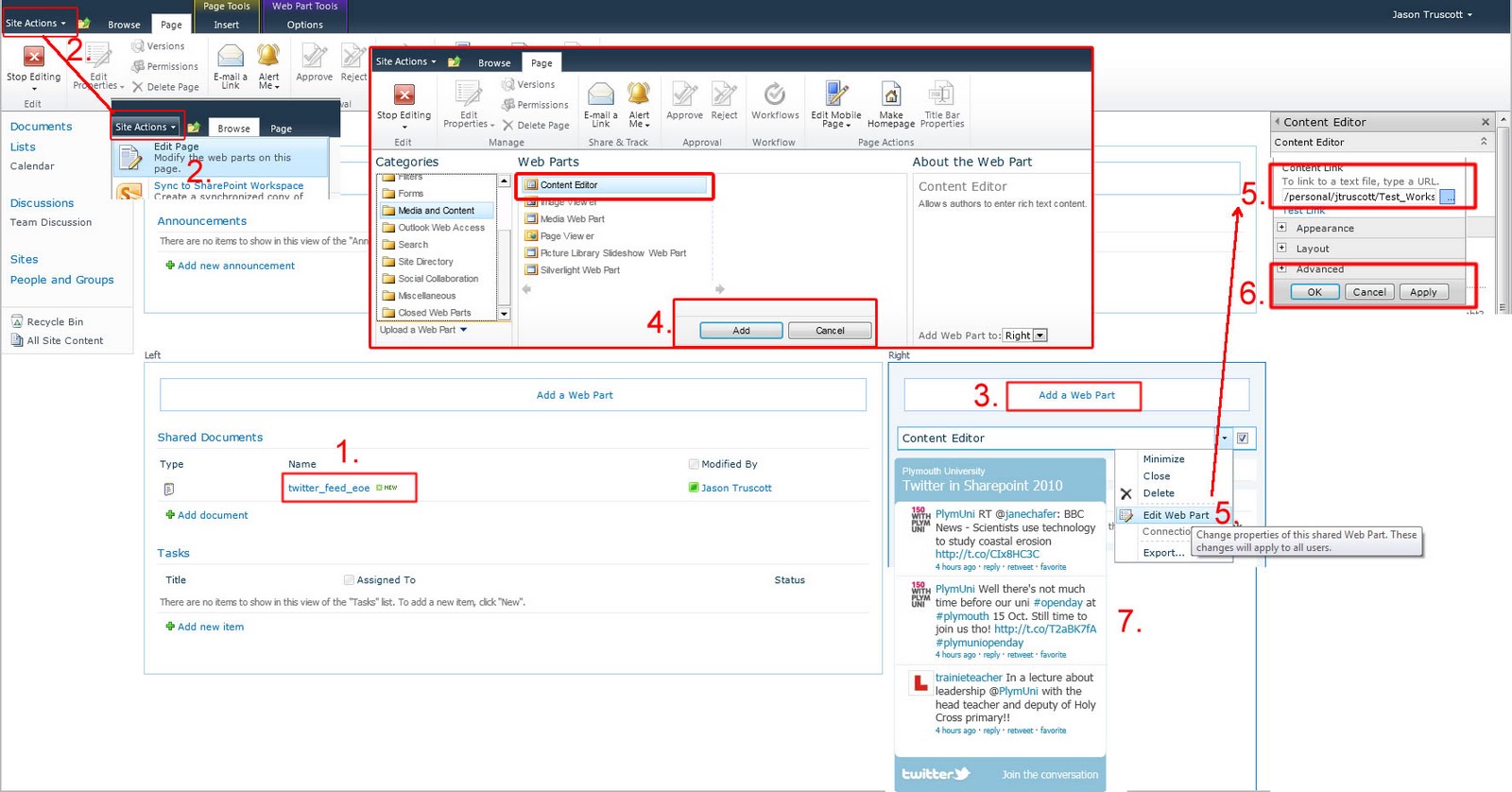Click the Sync to SharePoint Workspace icon

click(x=129, y=192)
